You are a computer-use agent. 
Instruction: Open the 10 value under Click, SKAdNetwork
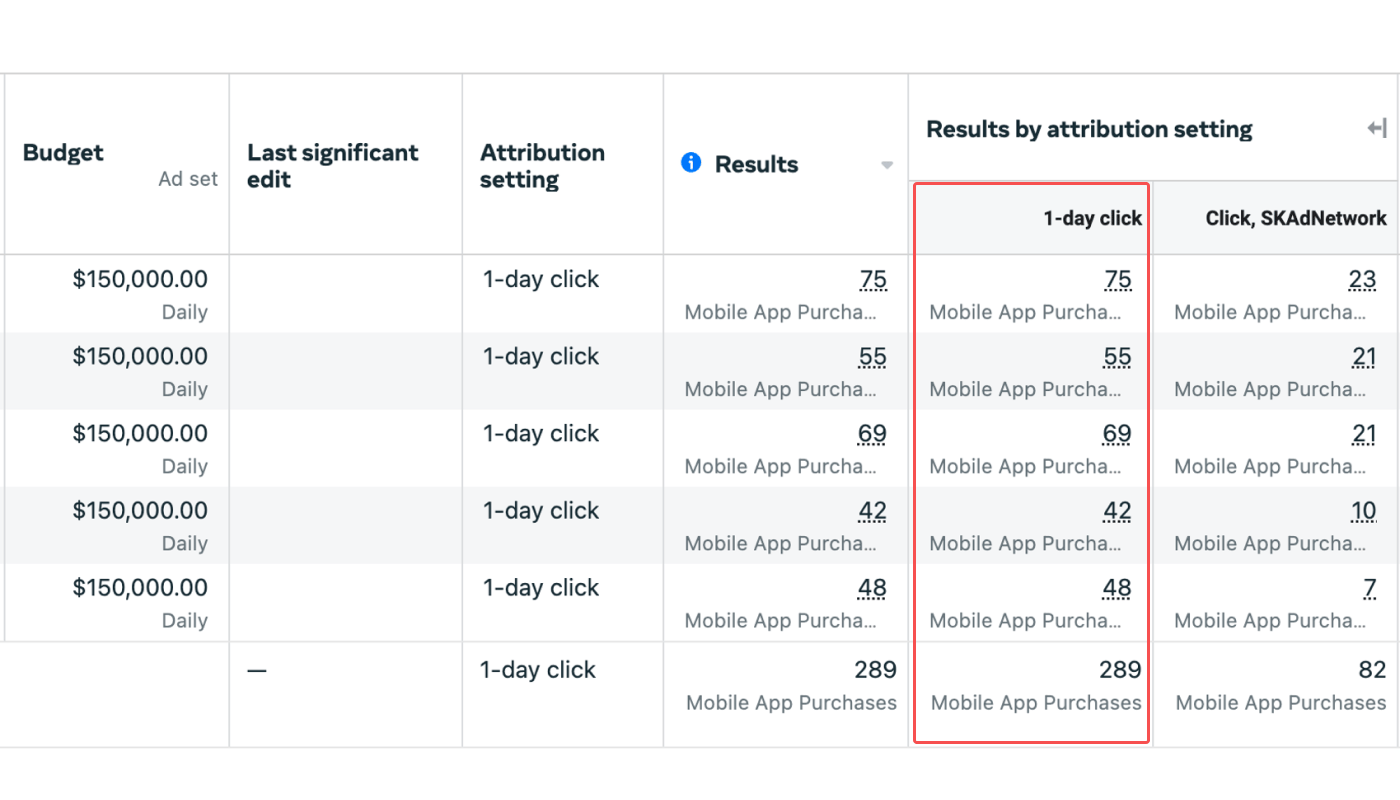(1363, 511)
